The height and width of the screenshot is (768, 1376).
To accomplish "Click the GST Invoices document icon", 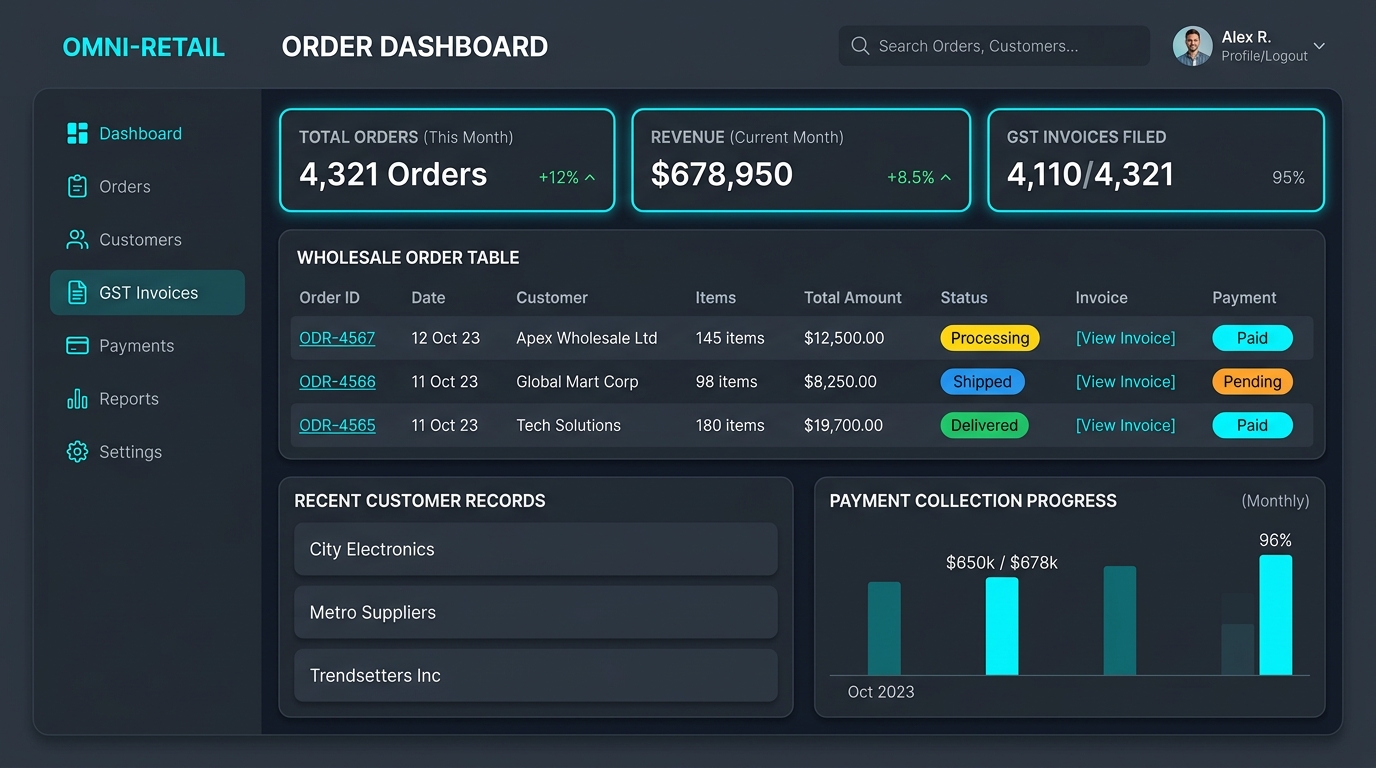I will [77, 292].
